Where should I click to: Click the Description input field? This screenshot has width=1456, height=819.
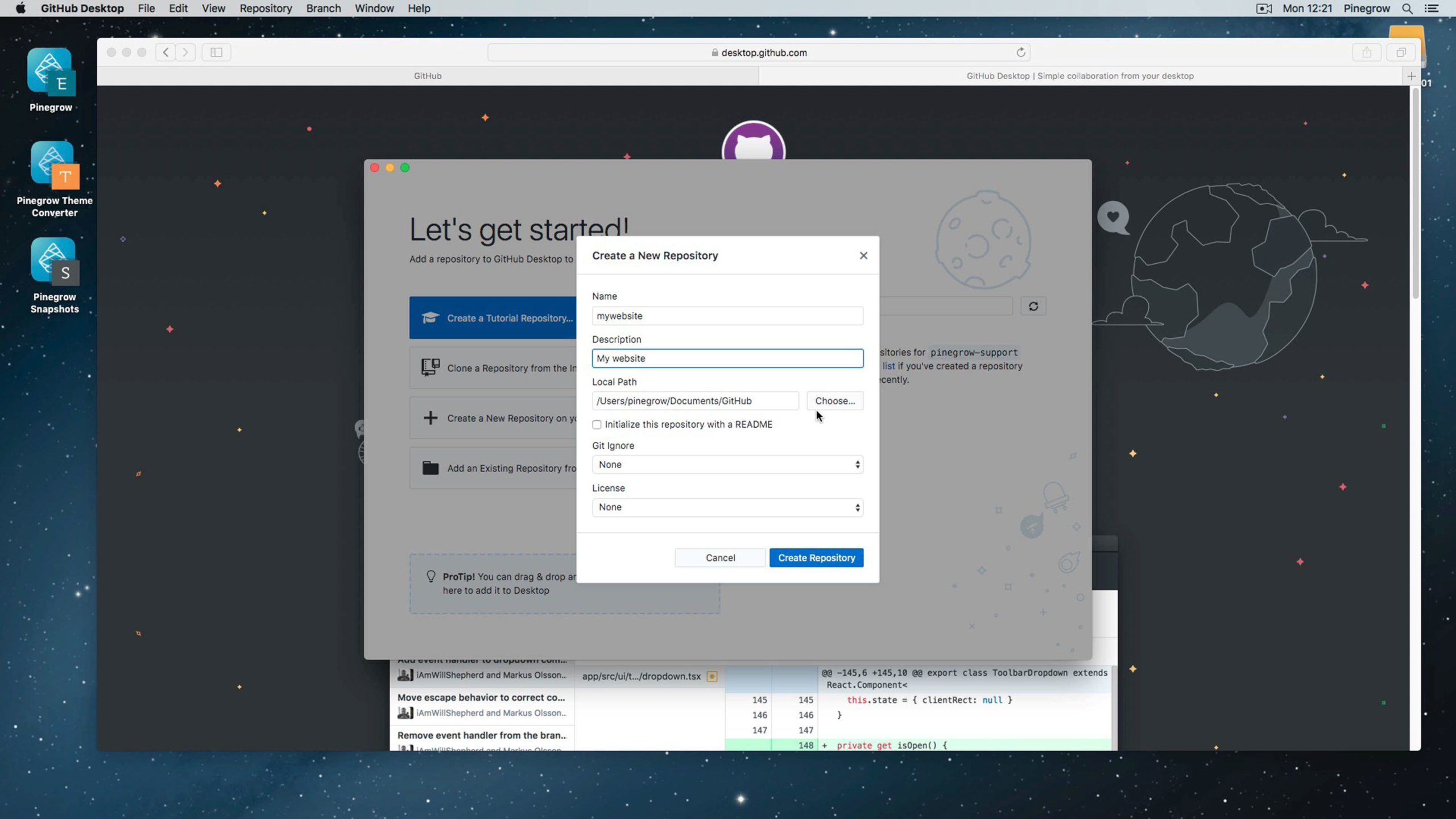[726, 357]
